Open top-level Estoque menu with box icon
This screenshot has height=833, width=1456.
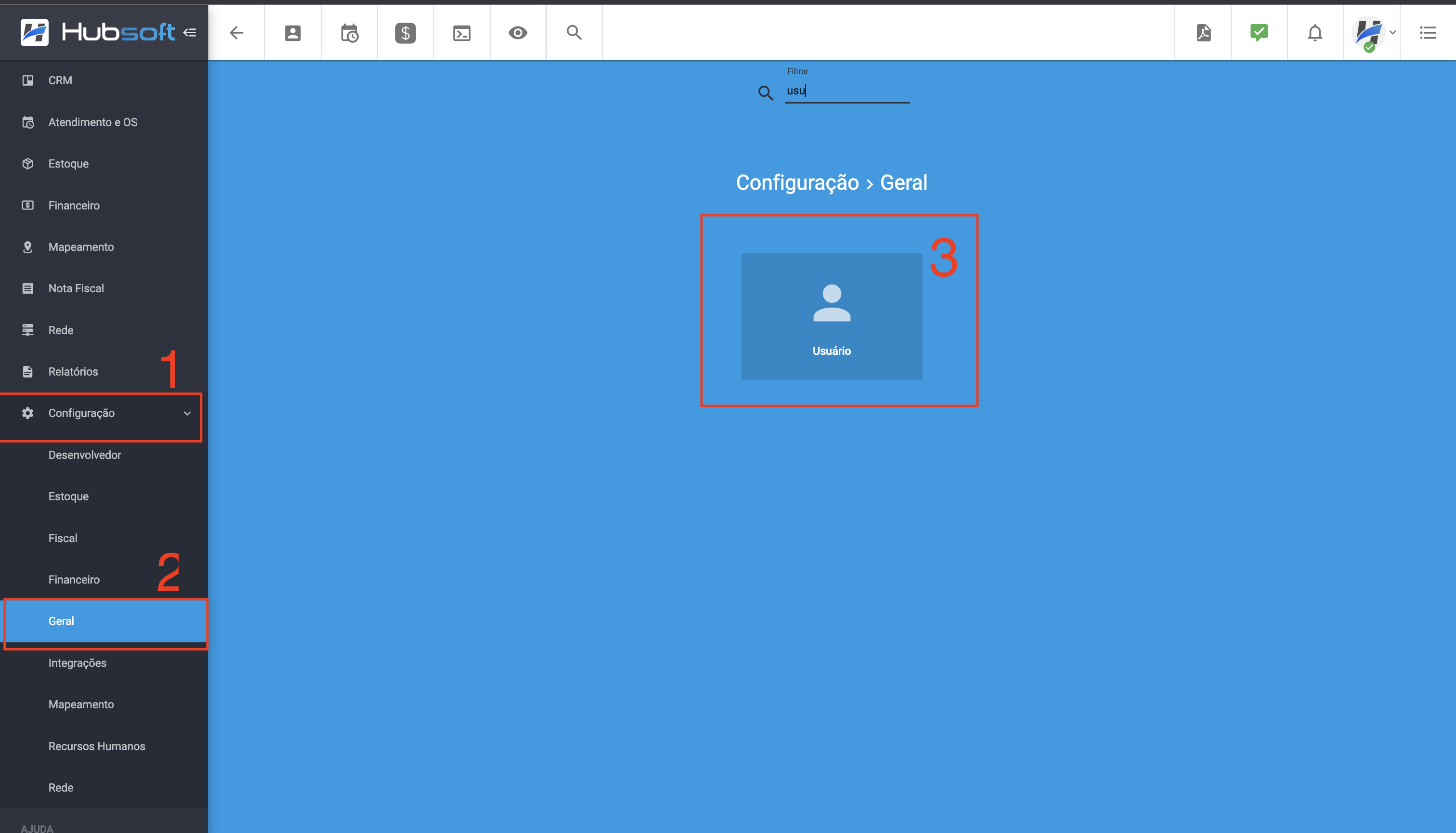pyautogui.click(x=104, y=164)
